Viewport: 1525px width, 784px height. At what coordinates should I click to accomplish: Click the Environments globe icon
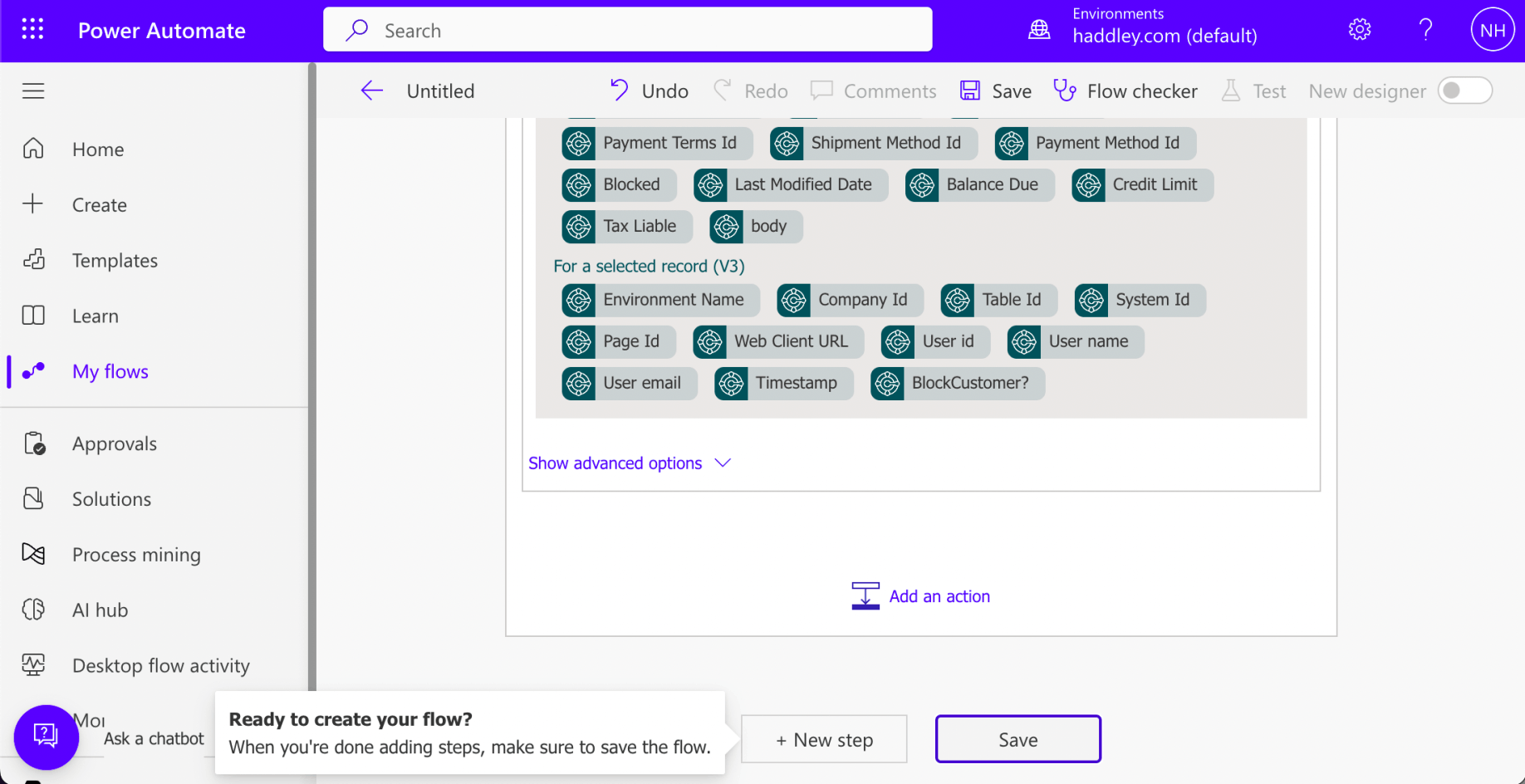point(1039,31)
